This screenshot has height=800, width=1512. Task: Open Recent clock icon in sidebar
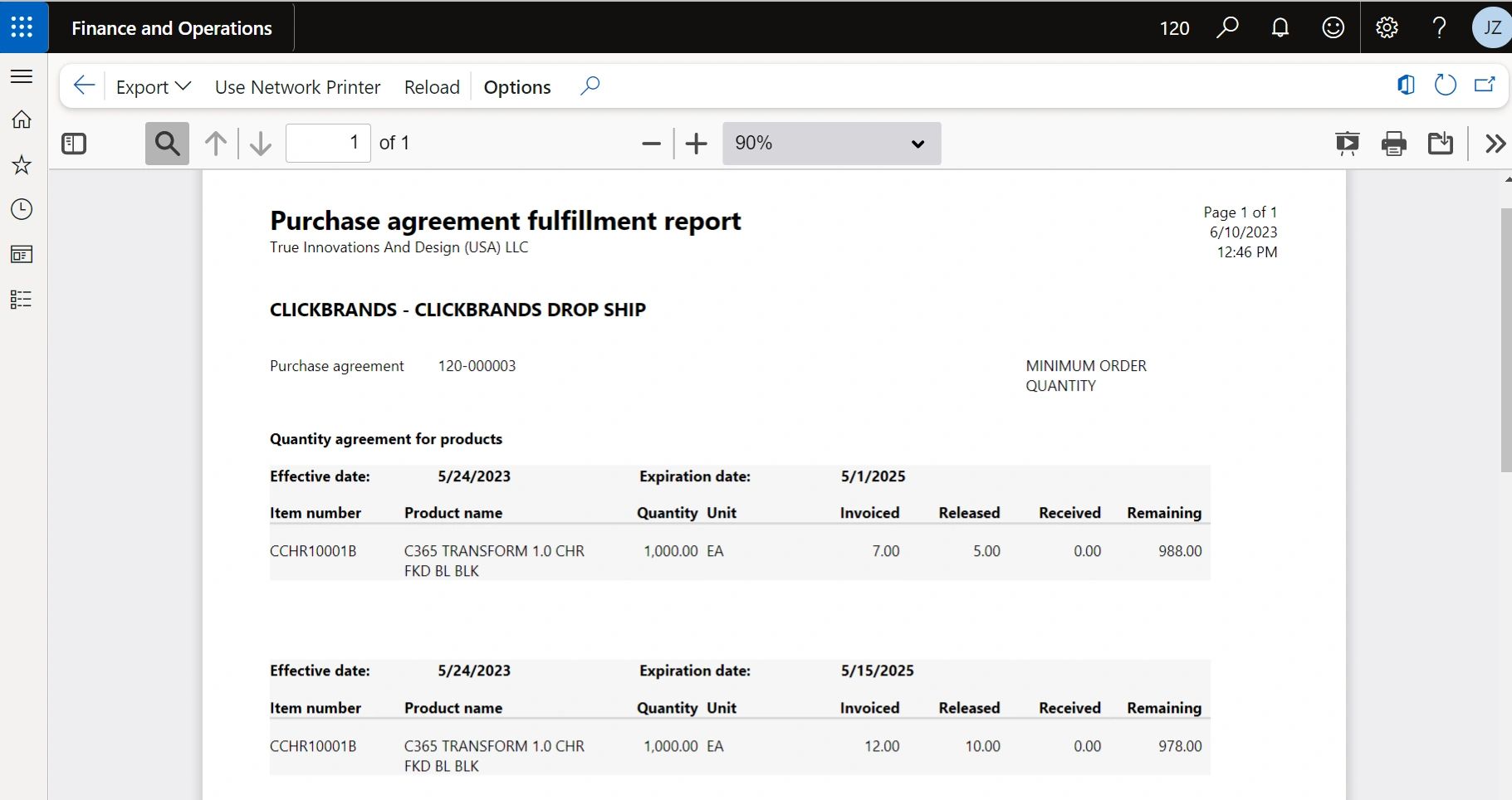pyautogui.click(x=22, y=209)
